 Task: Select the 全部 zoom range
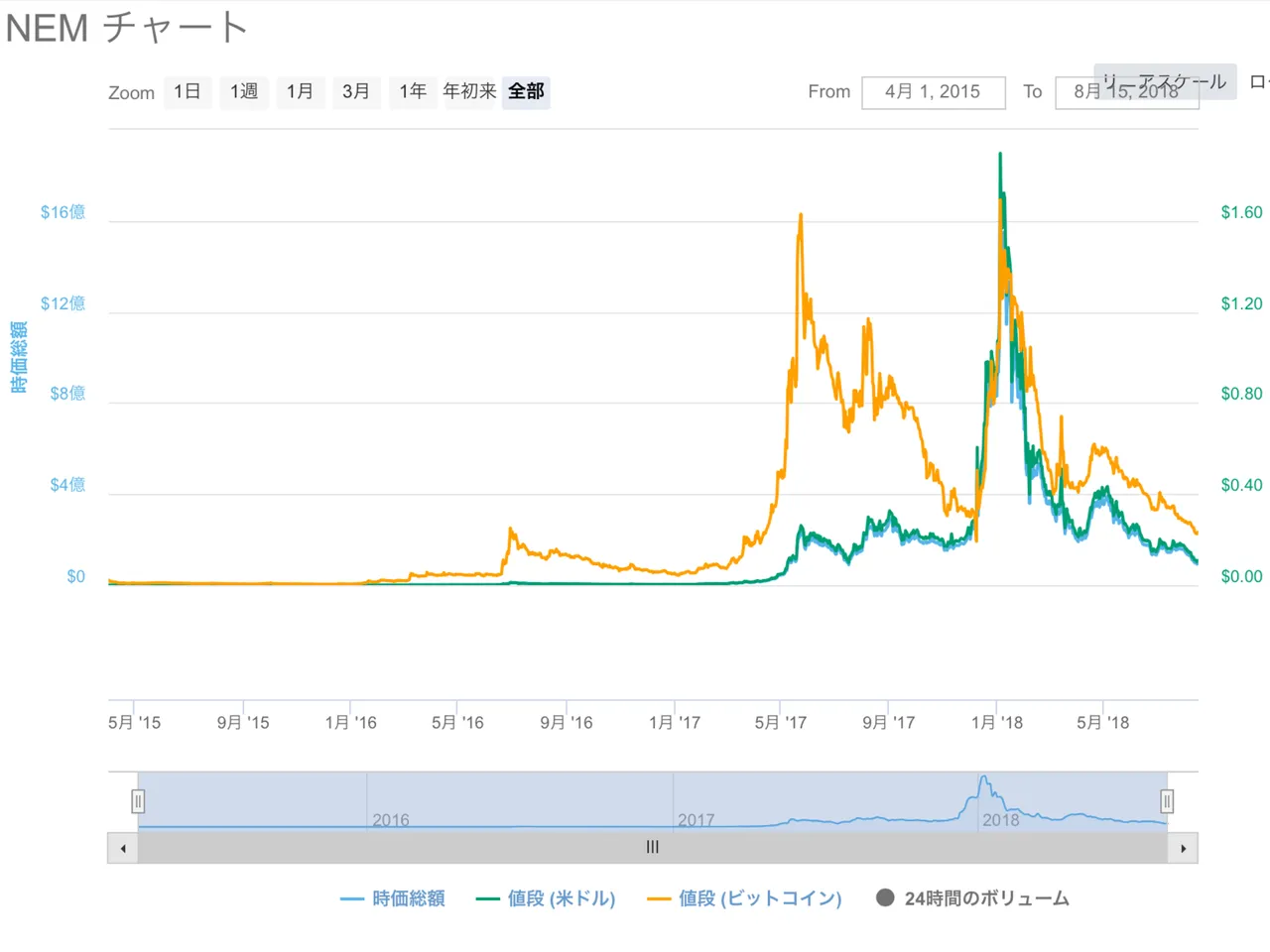pos(526,92)
